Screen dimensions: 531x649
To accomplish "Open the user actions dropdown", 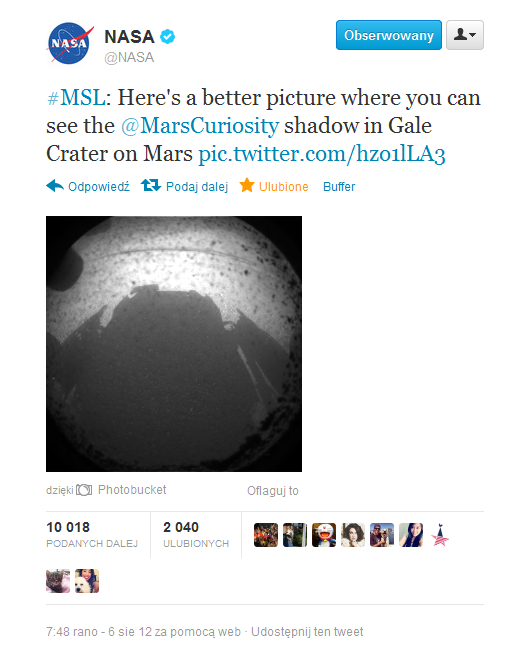I will tap(465, 35).
